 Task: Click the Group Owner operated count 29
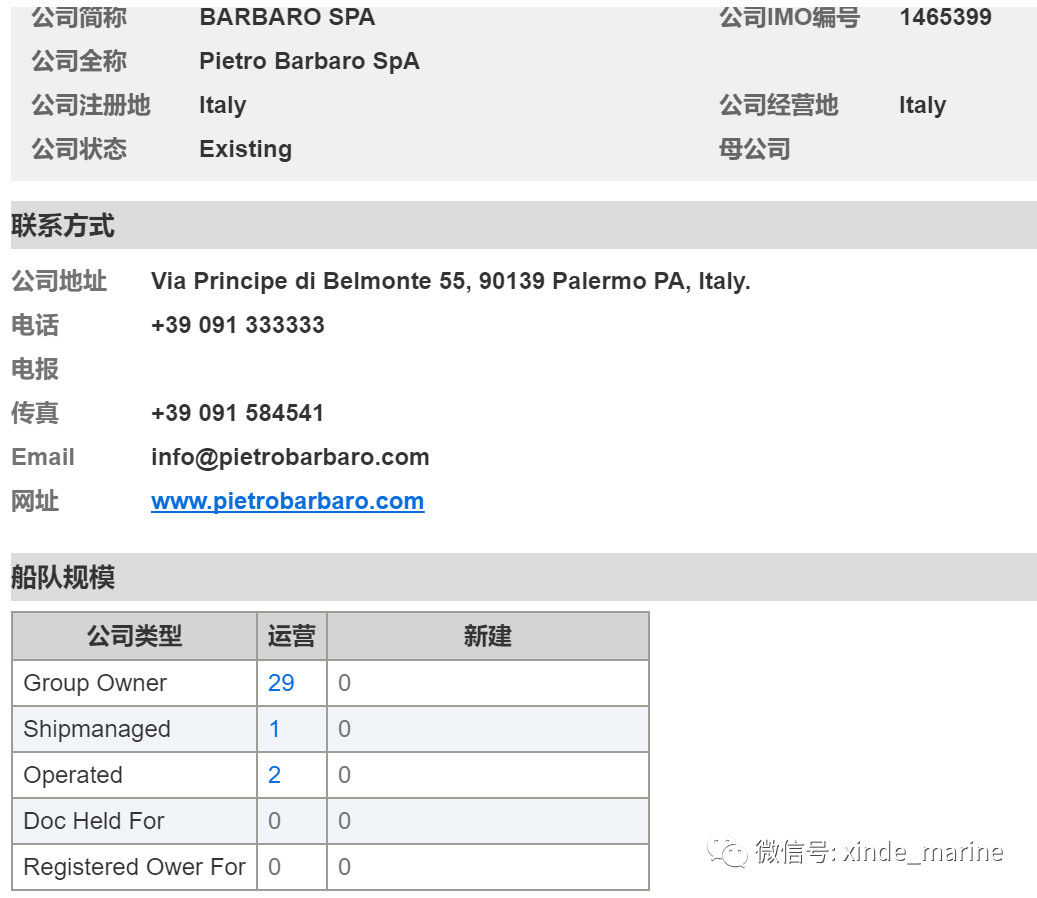tap(281, 682)
